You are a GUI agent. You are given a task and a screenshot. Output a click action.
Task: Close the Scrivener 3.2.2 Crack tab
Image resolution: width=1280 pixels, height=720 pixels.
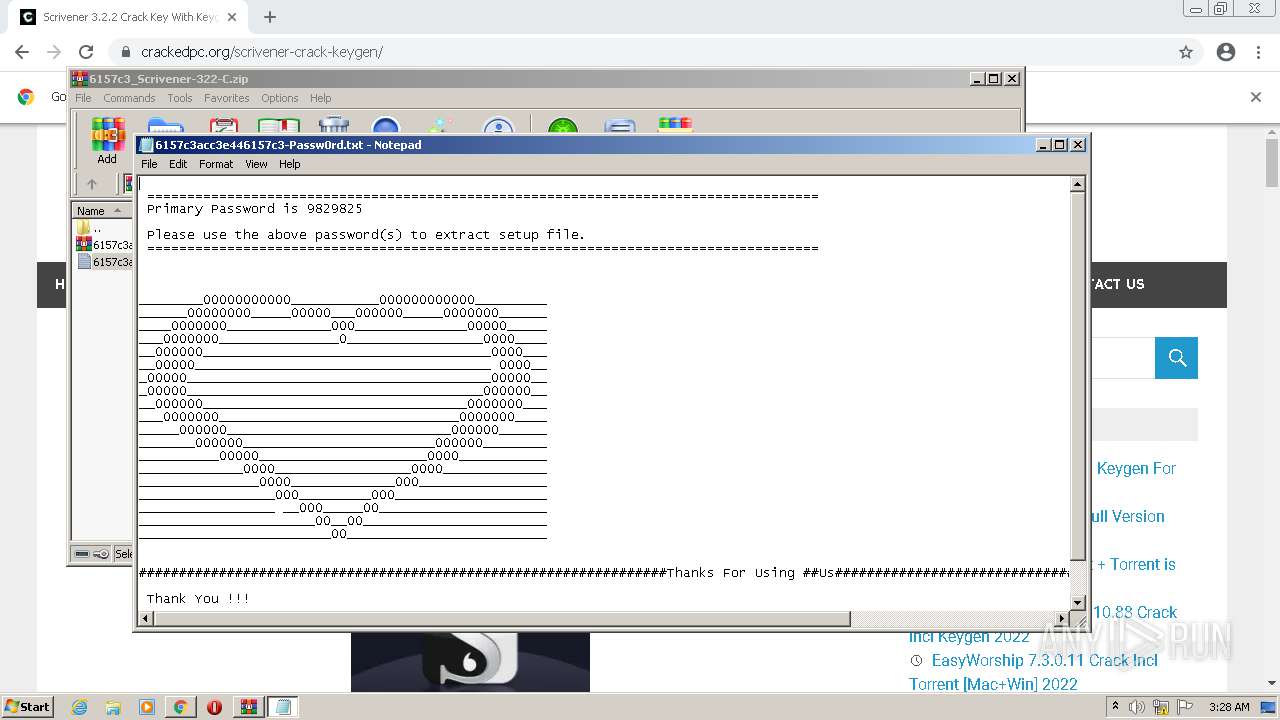coord(232,17)
